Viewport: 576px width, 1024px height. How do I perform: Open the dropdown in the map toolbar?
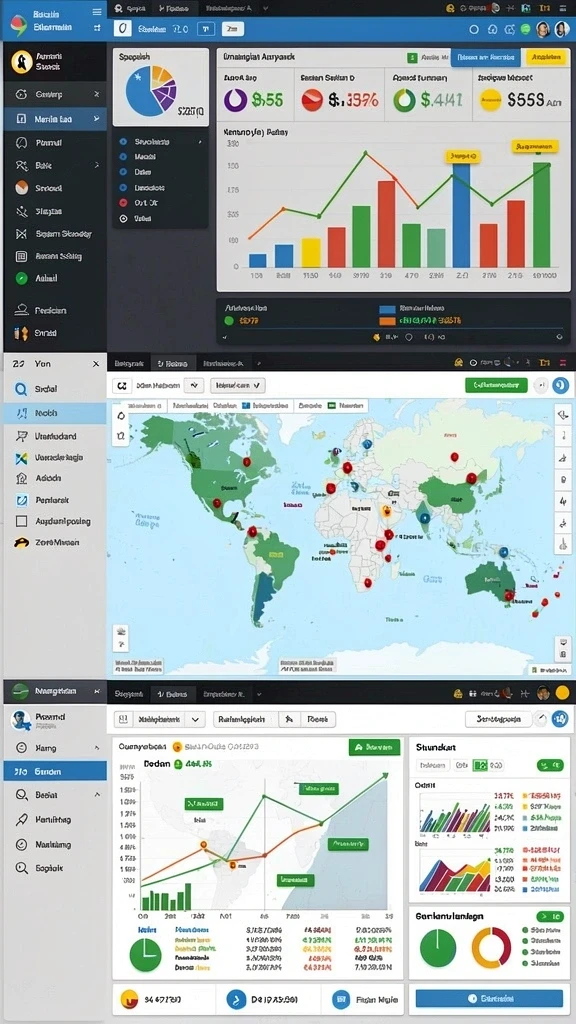(x=238, y=386)
